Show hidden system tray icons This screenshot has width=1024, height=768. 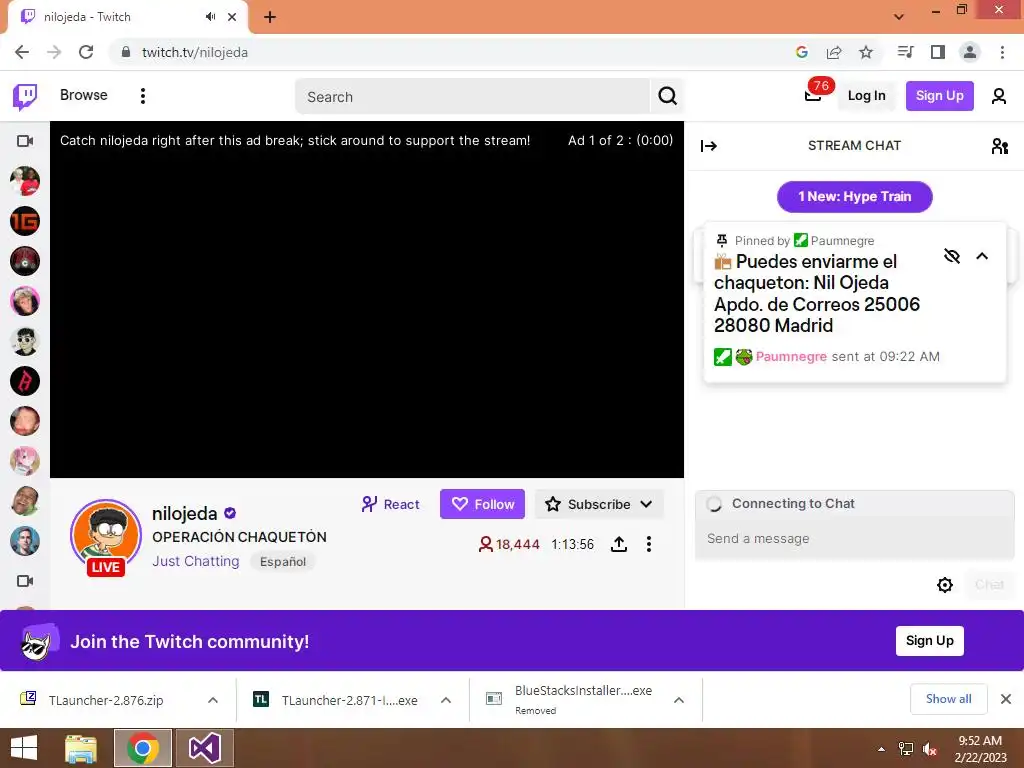pos(882,749)
